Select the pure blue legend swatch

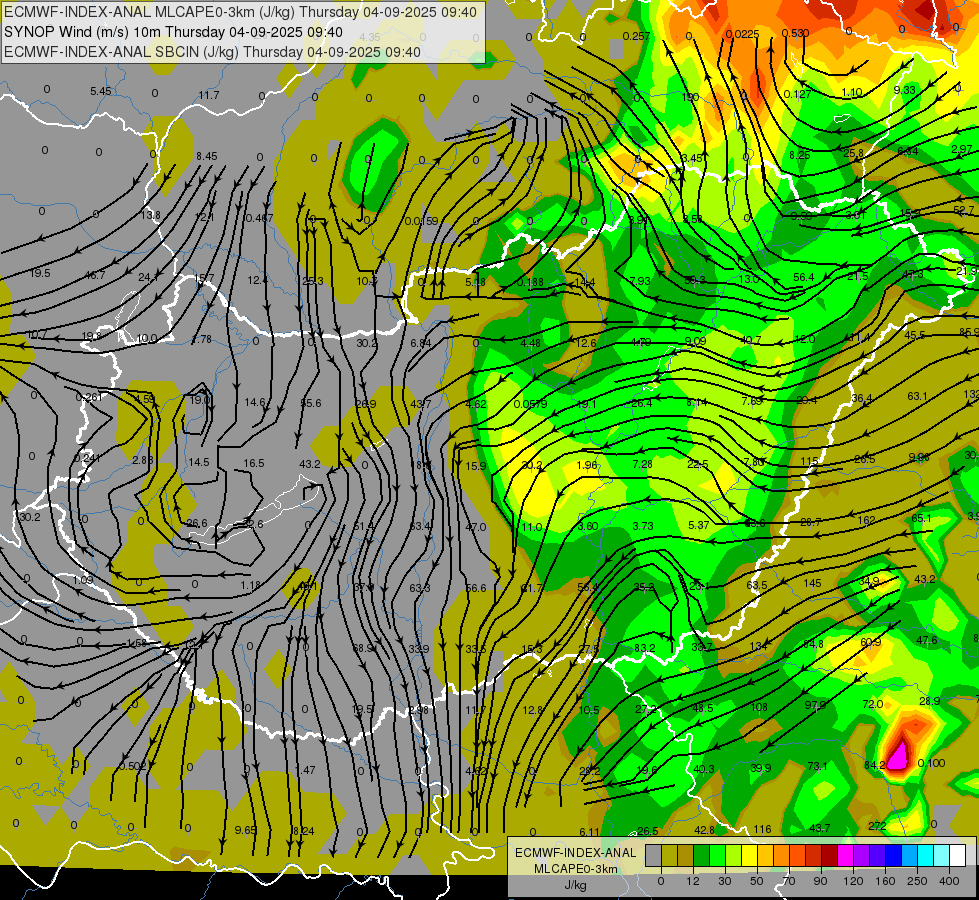[x=893, y=856]
